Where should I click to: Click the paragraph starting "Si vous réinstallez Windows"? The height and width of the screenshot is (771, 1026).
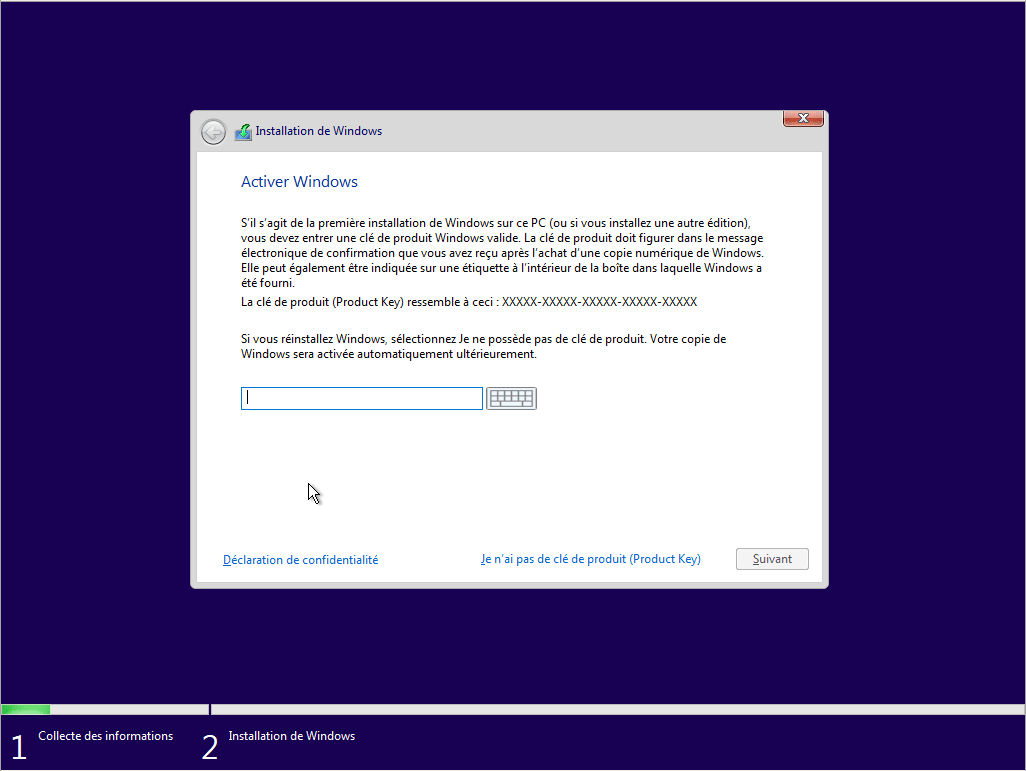(483, 346)
